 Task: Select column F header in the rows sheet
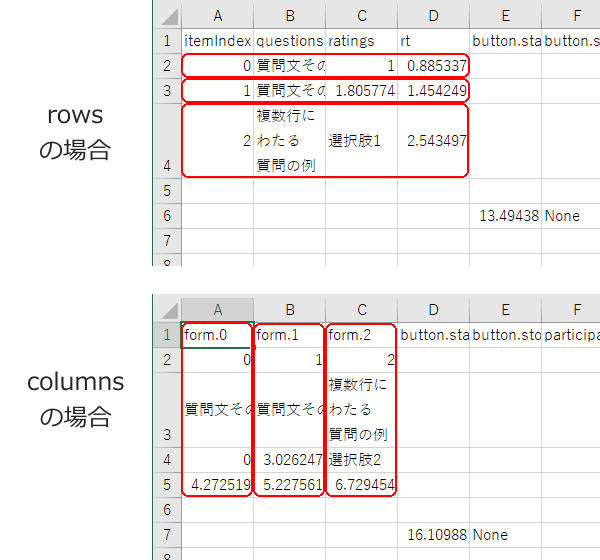click(x=573, y=16)
